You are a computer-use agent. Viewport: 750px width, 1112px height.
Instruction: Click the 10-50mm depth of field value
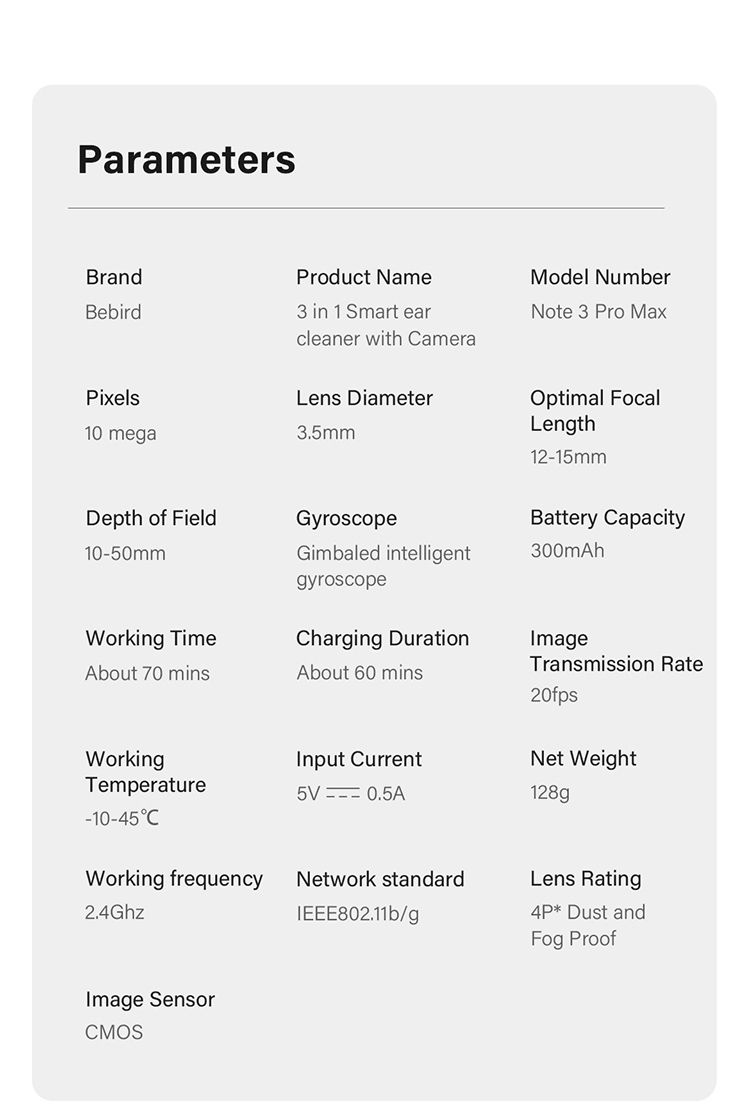click(x=125, y=553)
